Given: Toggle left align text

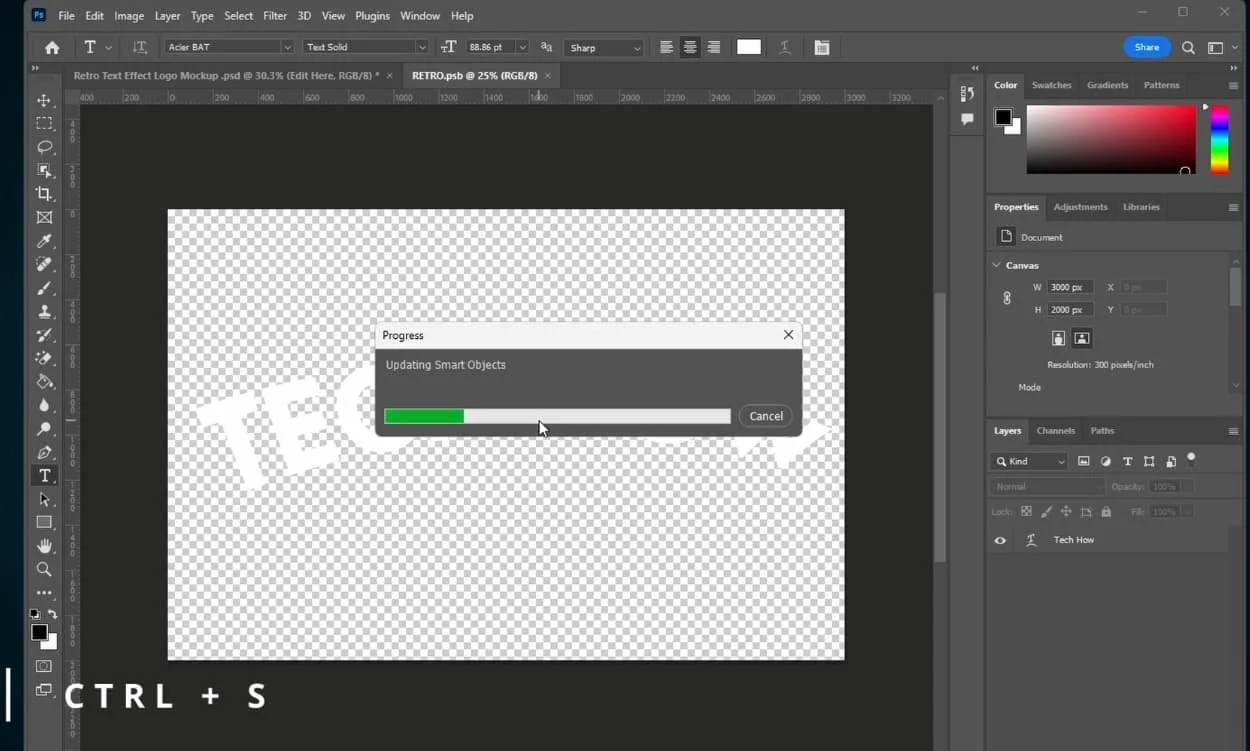Looking at the screenshot, I should (x=666, y=47).
